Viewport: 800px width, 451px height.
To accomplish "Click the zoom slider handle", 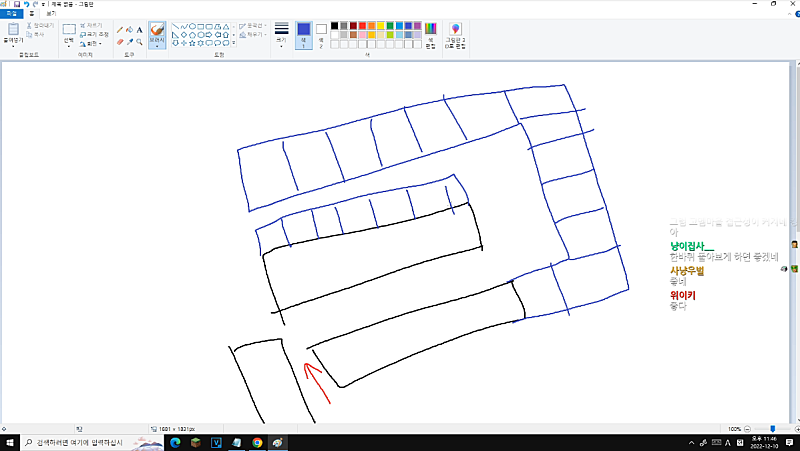I will pyautogui.click(x=772, y=429).
